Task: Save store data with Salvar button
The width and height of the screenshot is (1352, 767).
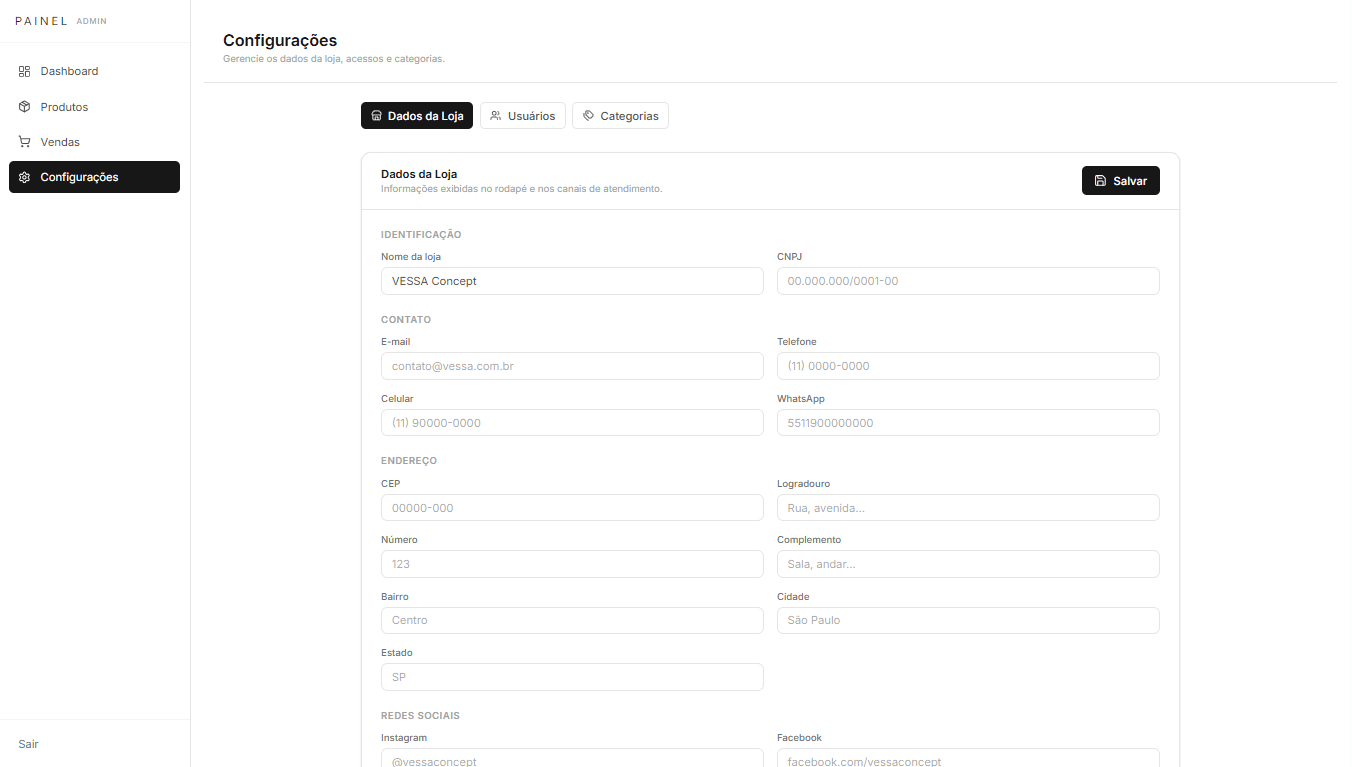Action: click(1120, 181)
